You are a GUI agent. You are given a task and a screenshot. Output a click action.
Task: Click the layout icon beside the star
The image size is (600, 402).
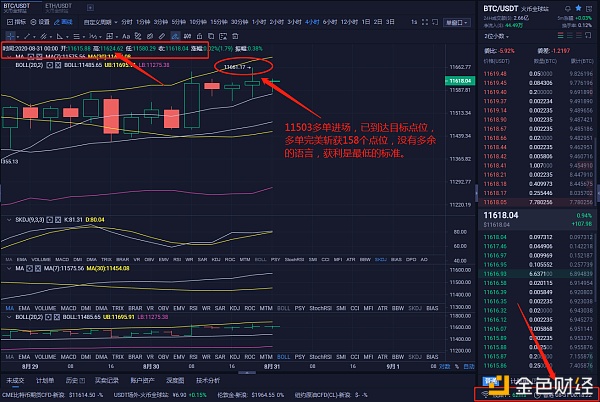pyautogui.click(x=589, y=8)
